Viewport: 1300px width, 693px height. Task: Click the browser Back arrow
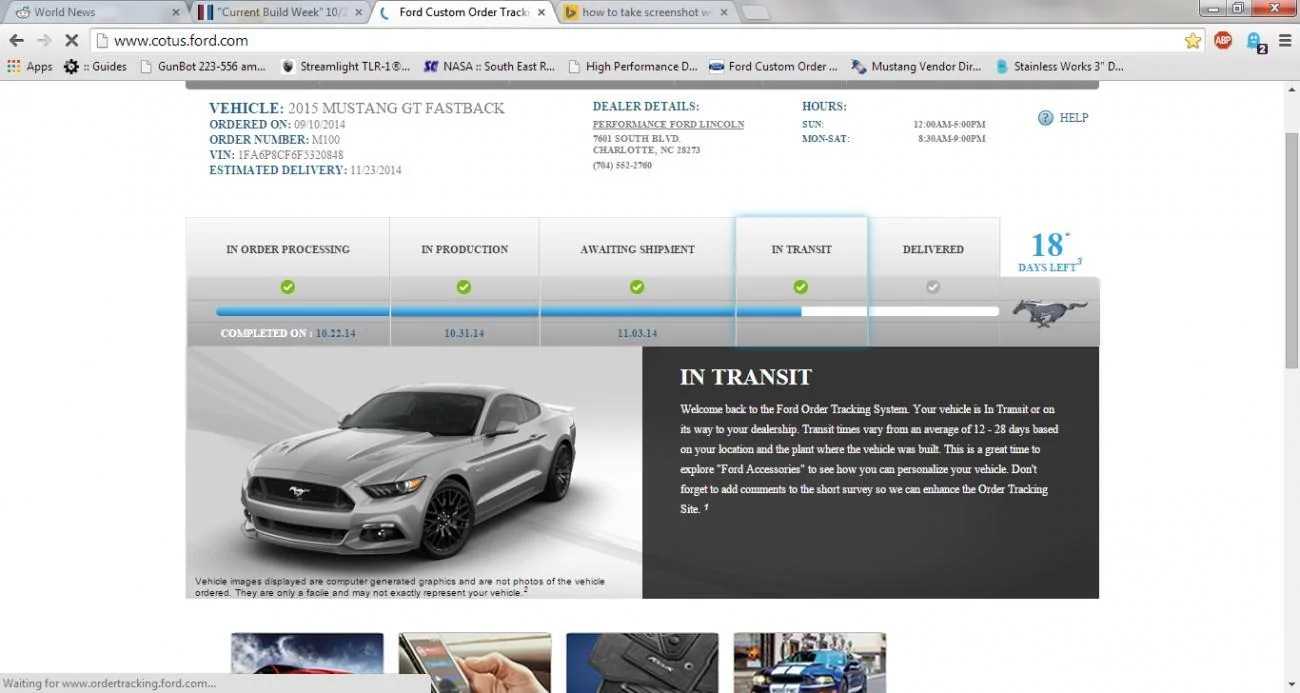click(x=16, y=41)
